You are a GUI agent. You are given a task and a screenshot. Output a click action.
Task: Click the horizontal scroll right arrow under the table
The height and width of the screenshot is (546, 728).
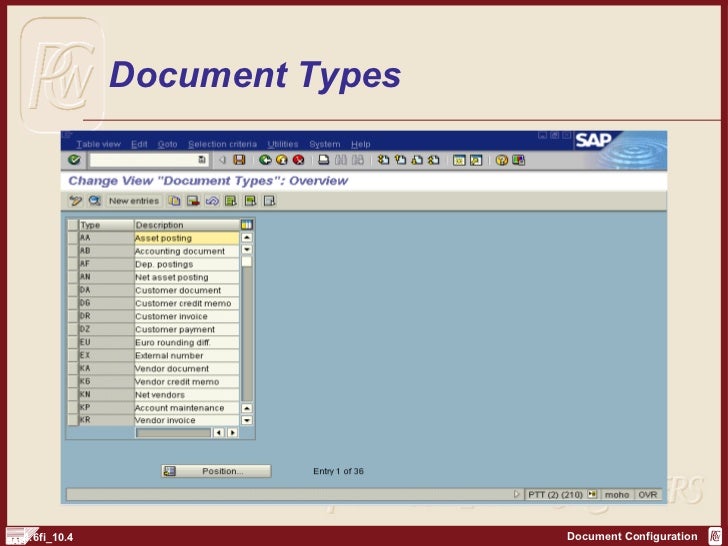(232, 433)
